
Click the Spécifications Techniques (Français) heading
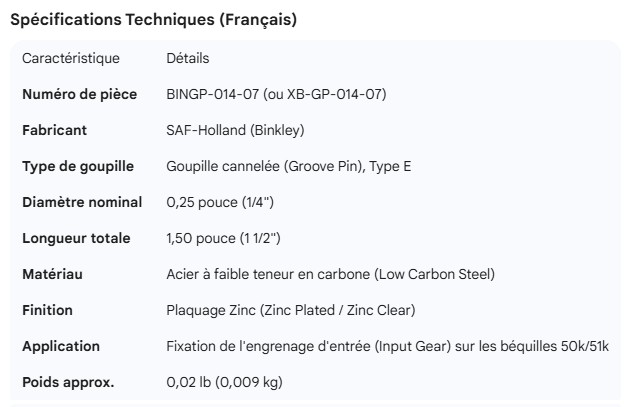[152, 20]
